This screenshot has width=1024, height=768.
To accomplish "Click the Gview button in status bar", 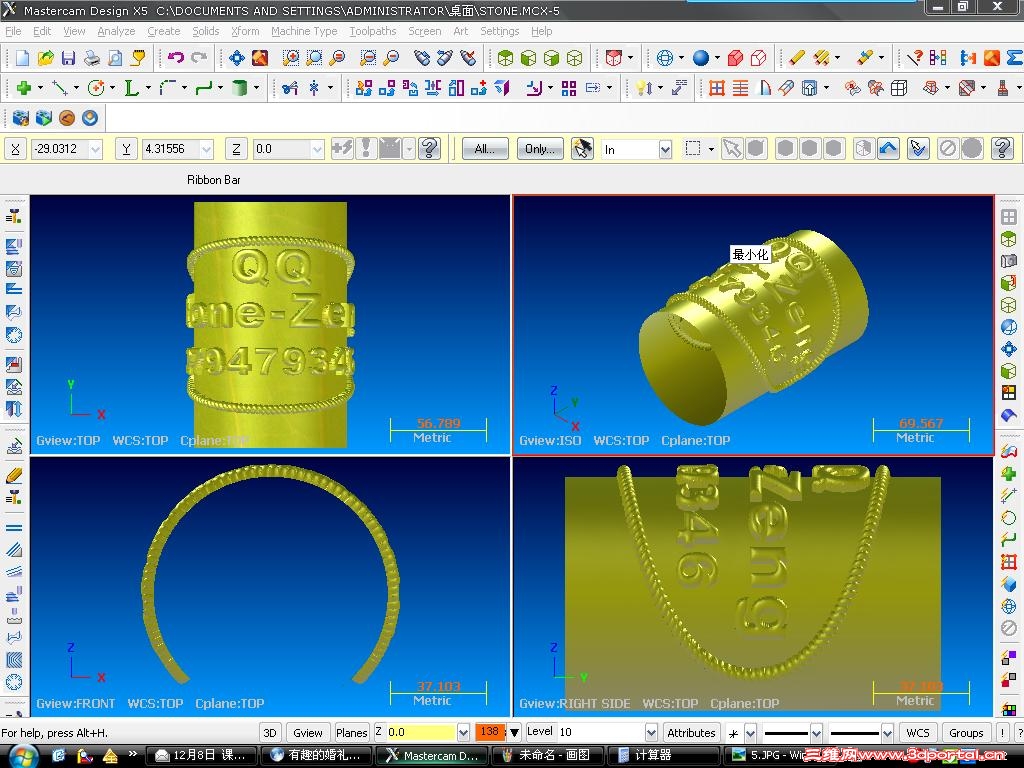I will tap(307, 733).
